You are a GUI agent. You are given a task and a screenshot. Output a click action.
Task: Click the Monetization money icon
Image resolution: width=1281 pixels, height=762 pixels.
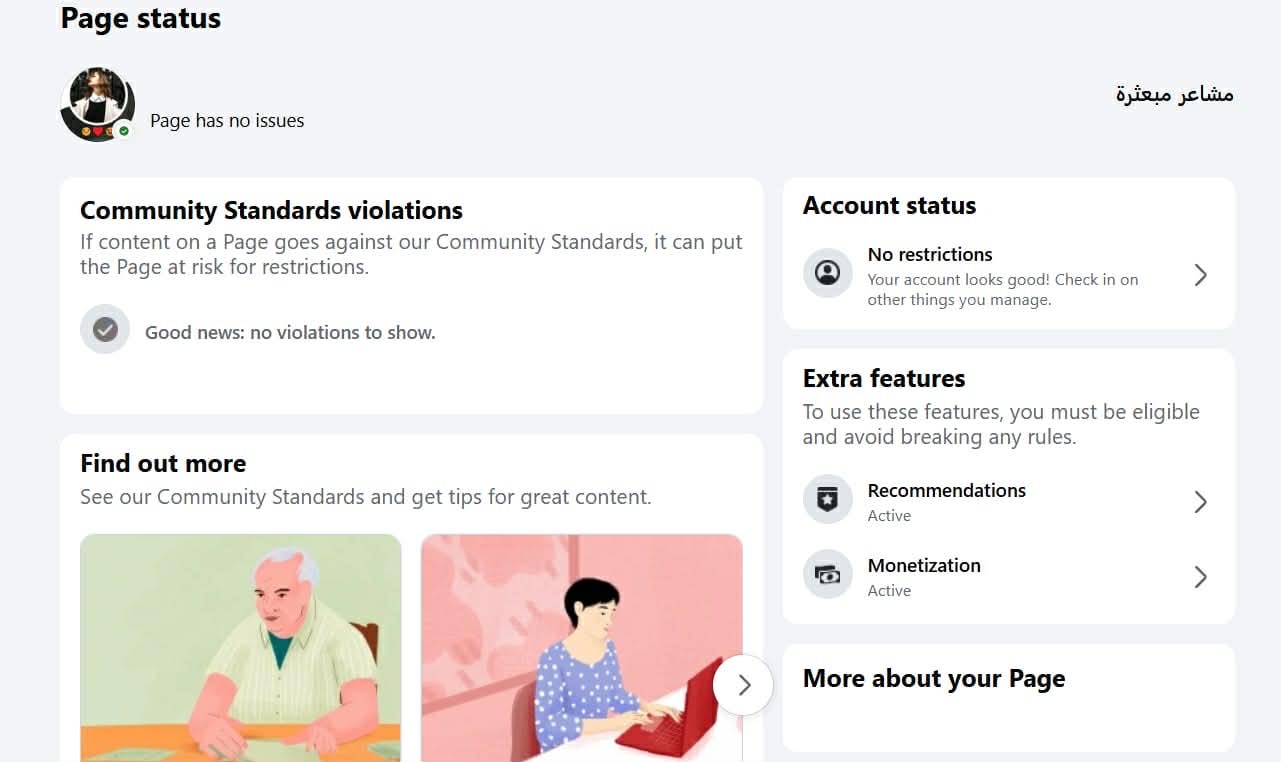coord(828,575)
